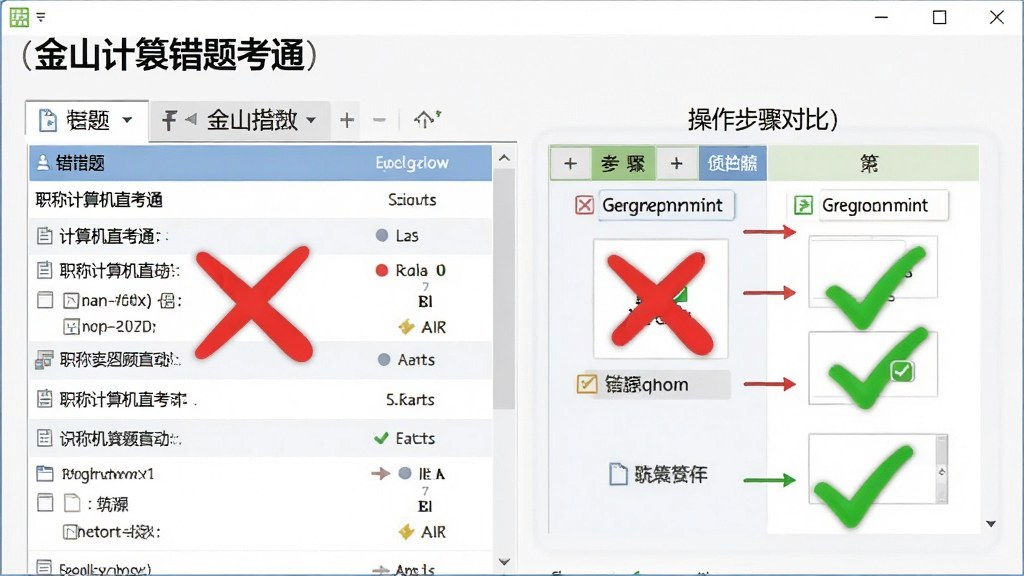Click the icon of 职称卖图频直动 row
The image size is (1024, 576).
44,359
